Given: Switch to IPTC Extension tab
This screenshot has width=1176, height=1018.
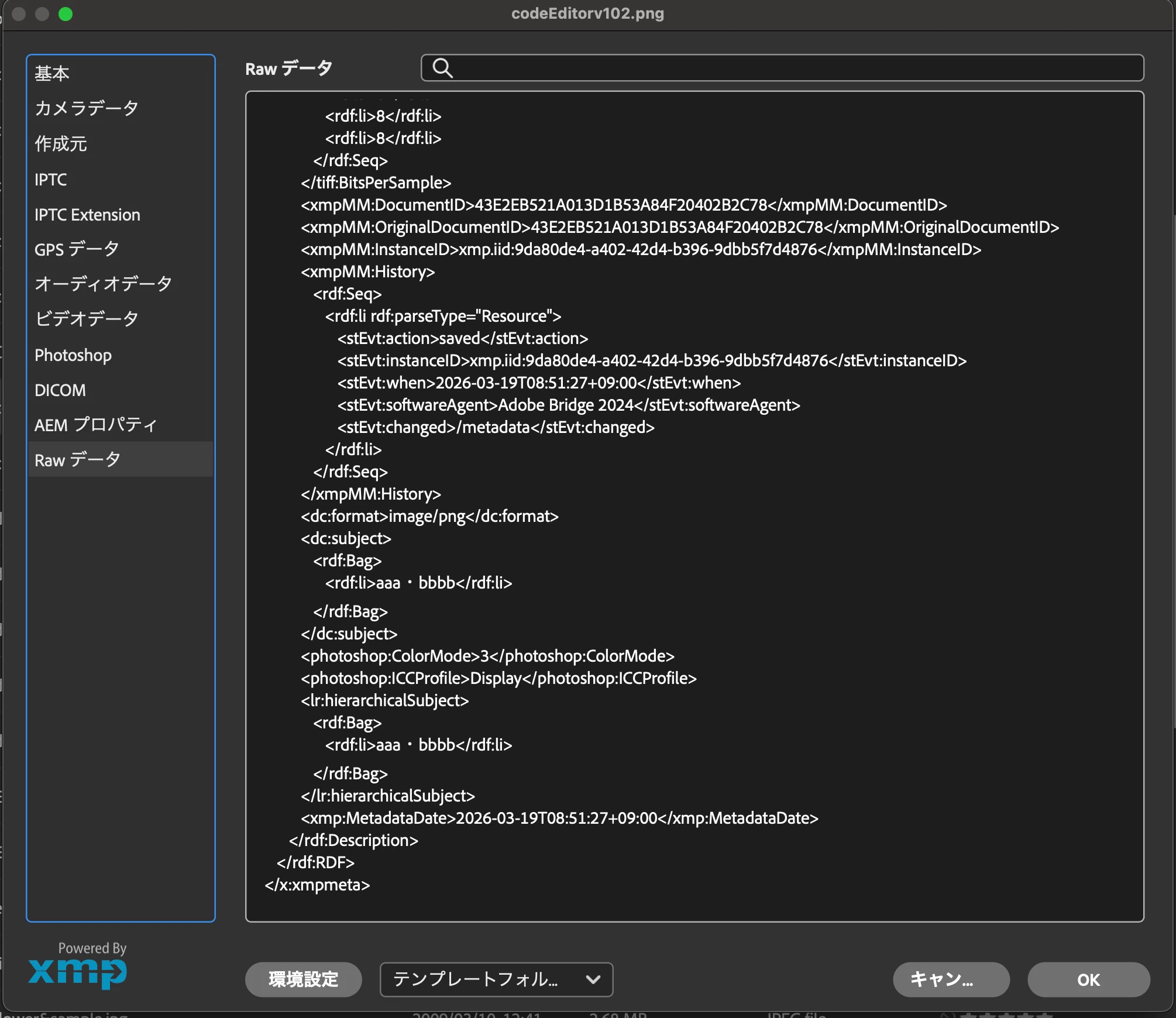Looking at the screenshot, I should coord(87,215).
